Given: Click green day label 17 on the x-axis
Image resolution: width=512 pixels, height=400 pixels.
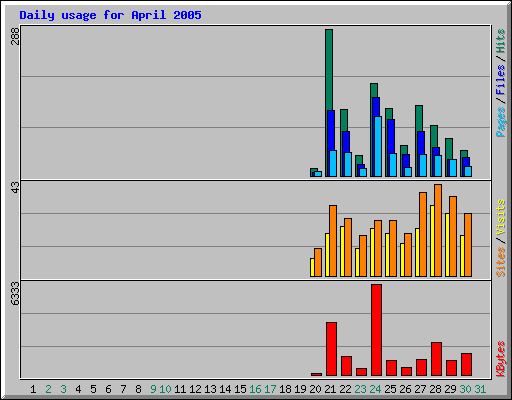Looking at the screenshot, I should coord(270,389).
